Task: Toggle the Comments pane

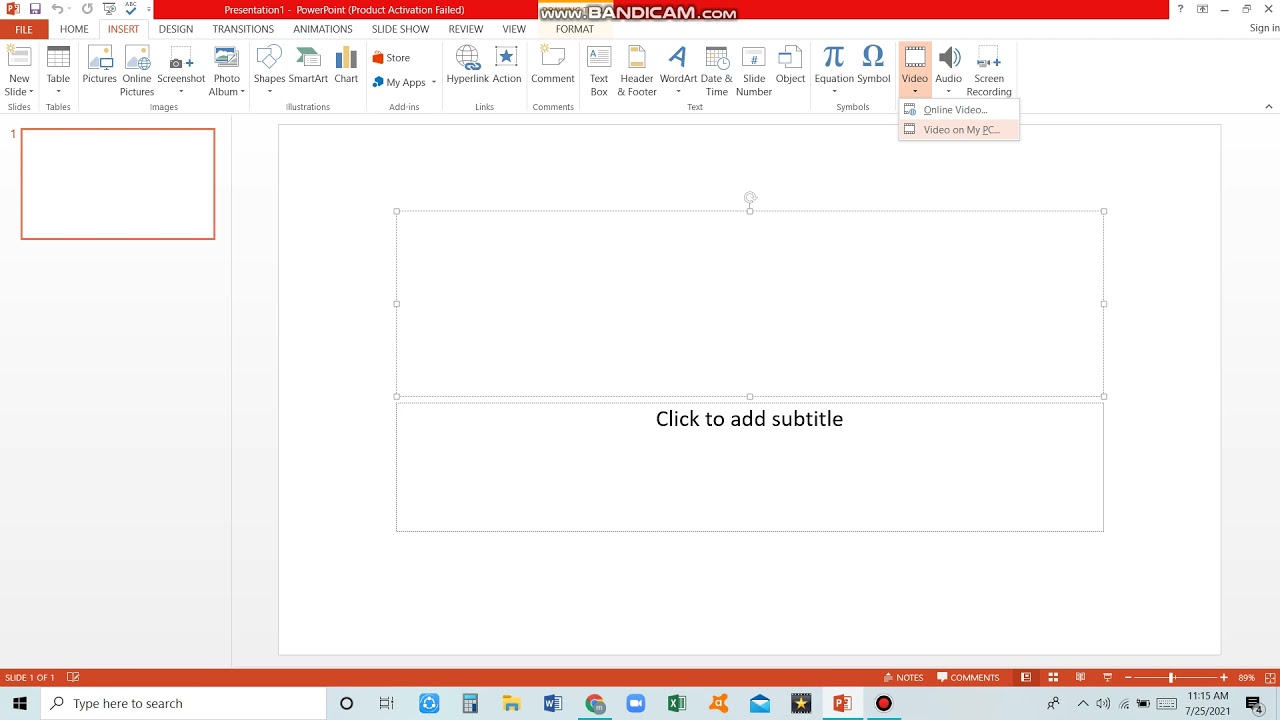Action: pos(968,677)
